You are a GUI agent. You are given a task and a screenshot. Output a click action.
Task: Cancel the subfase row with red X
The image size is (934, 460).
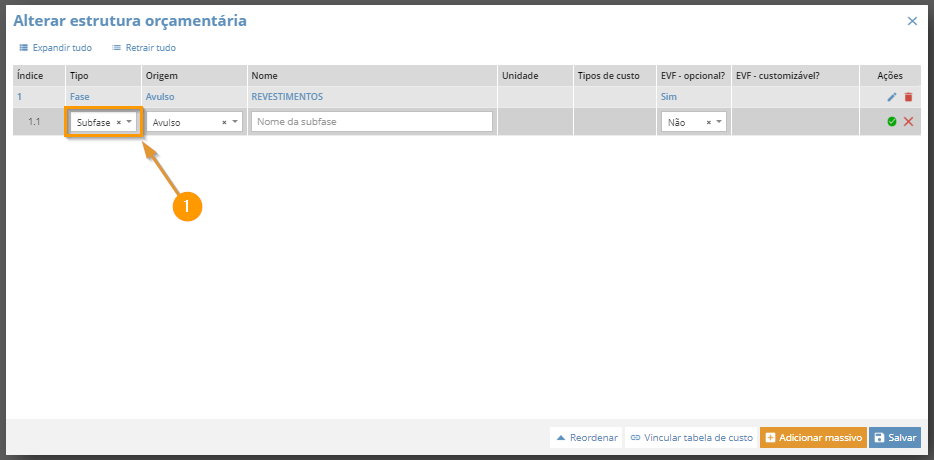pyautogui.click(x=908, y=122)
